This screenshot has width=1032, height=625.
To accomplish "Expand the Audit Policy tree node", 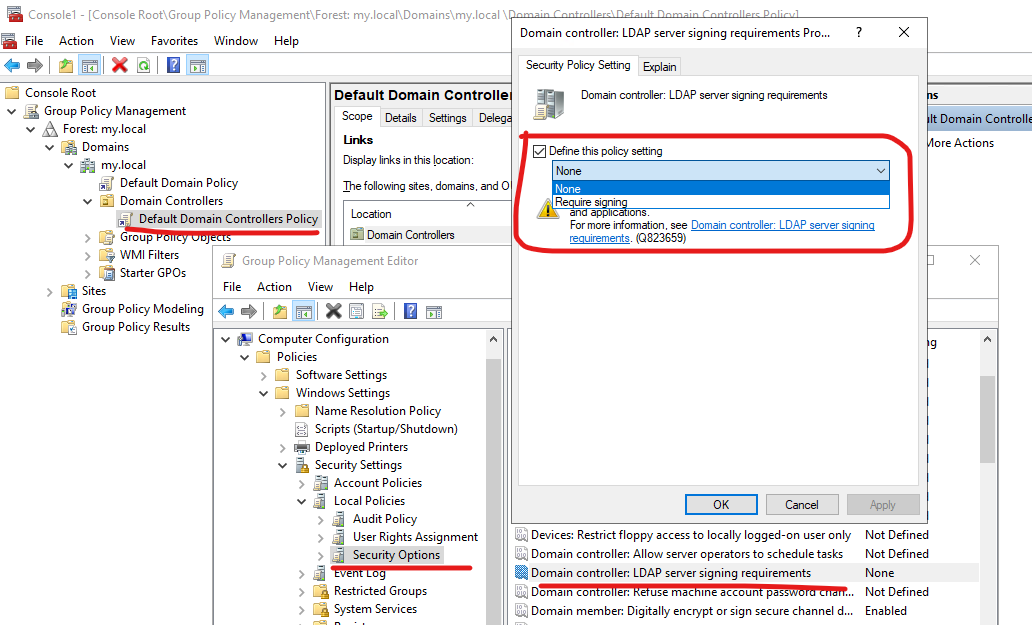I will [x=321, y=519].
